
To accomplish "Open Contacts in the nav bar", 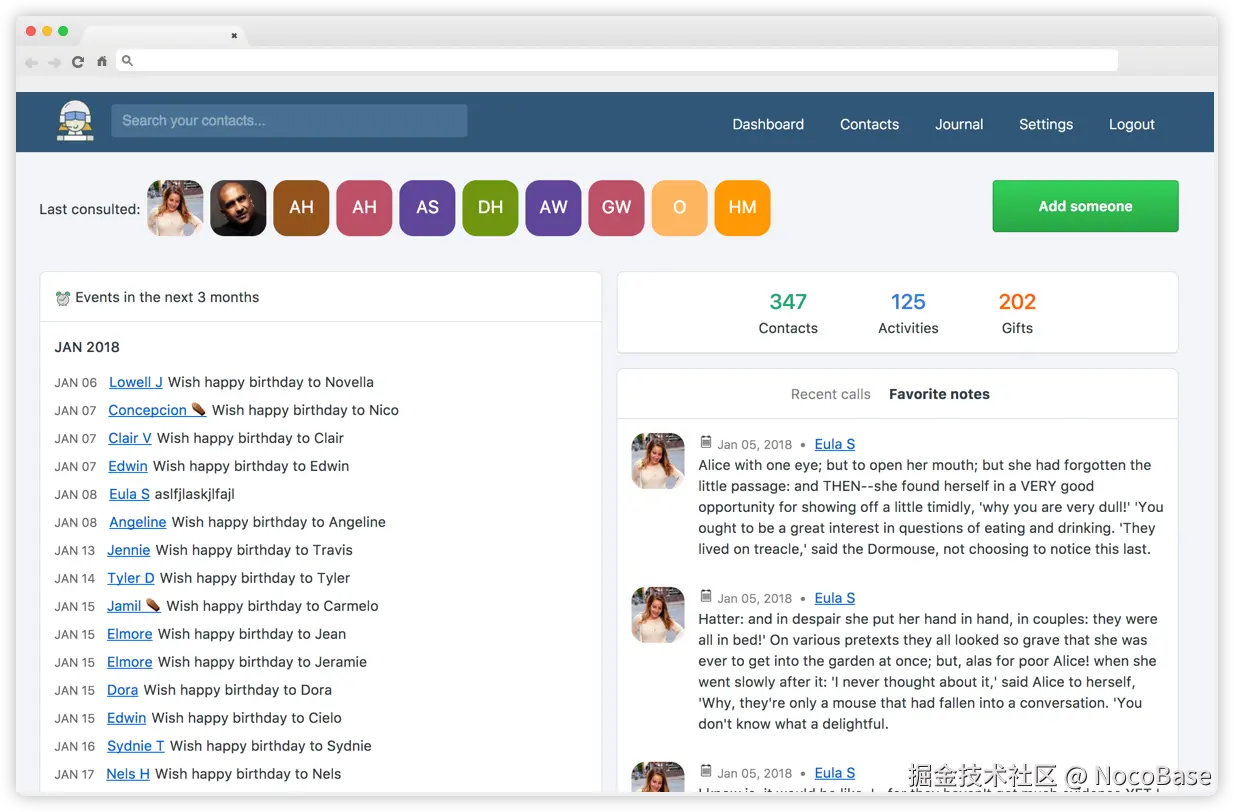I will 869,124.
